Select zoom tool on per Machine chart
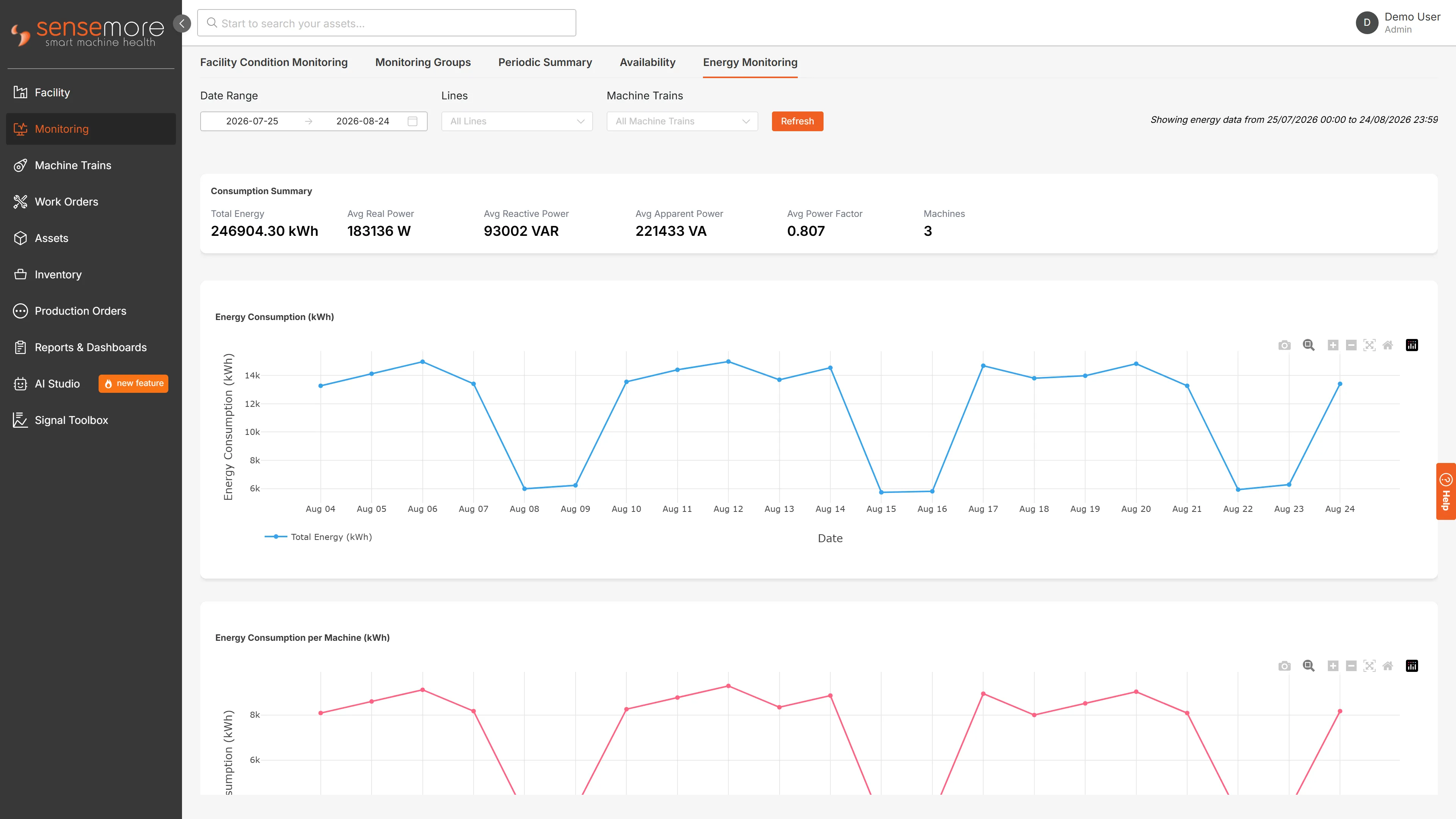 pyautogui.click(x=1309, y=666)
